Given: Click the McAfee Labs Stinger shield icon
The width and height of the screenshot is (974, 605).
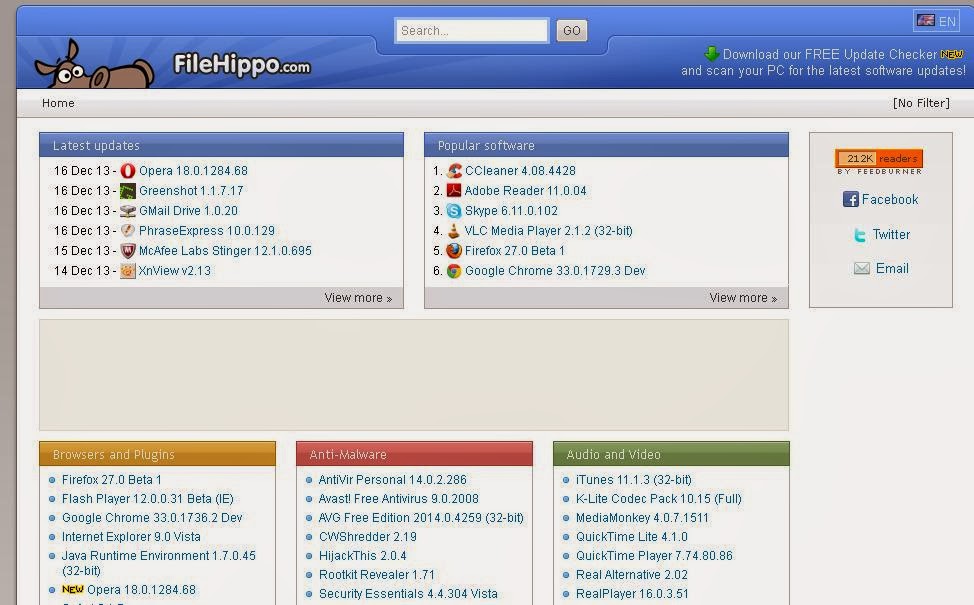Looking at the screenshot, I should coord(128,251).
